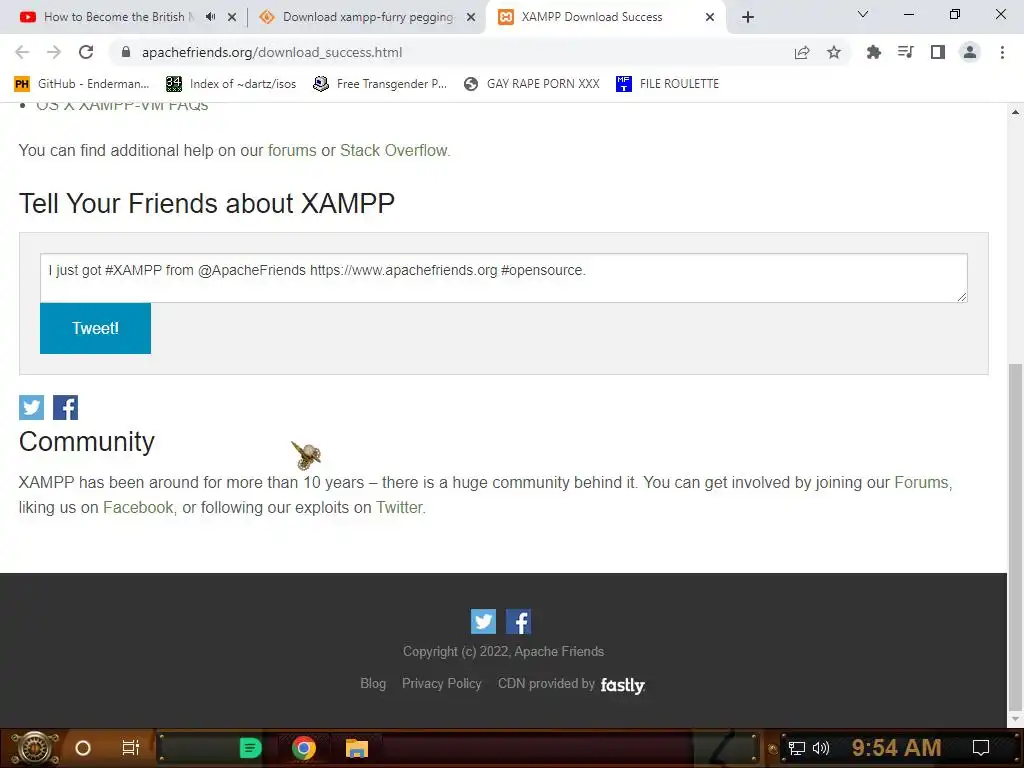The width and height of the screenshot is (1024, 768).
Task: Click the Tweet! button
Action: 95,328
